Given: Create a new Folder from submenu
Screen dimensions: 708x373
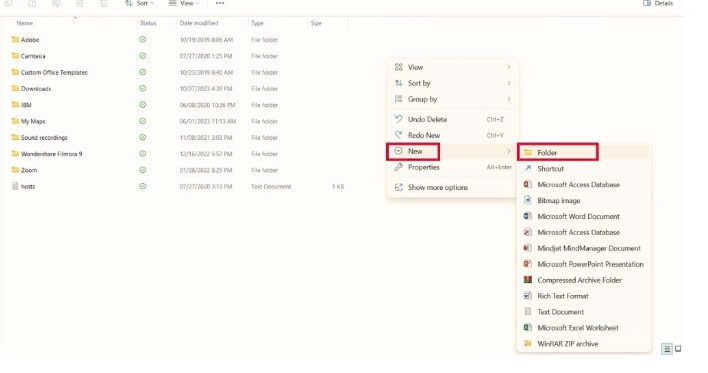Looking at the screenshot, I should tap(583, 153).
